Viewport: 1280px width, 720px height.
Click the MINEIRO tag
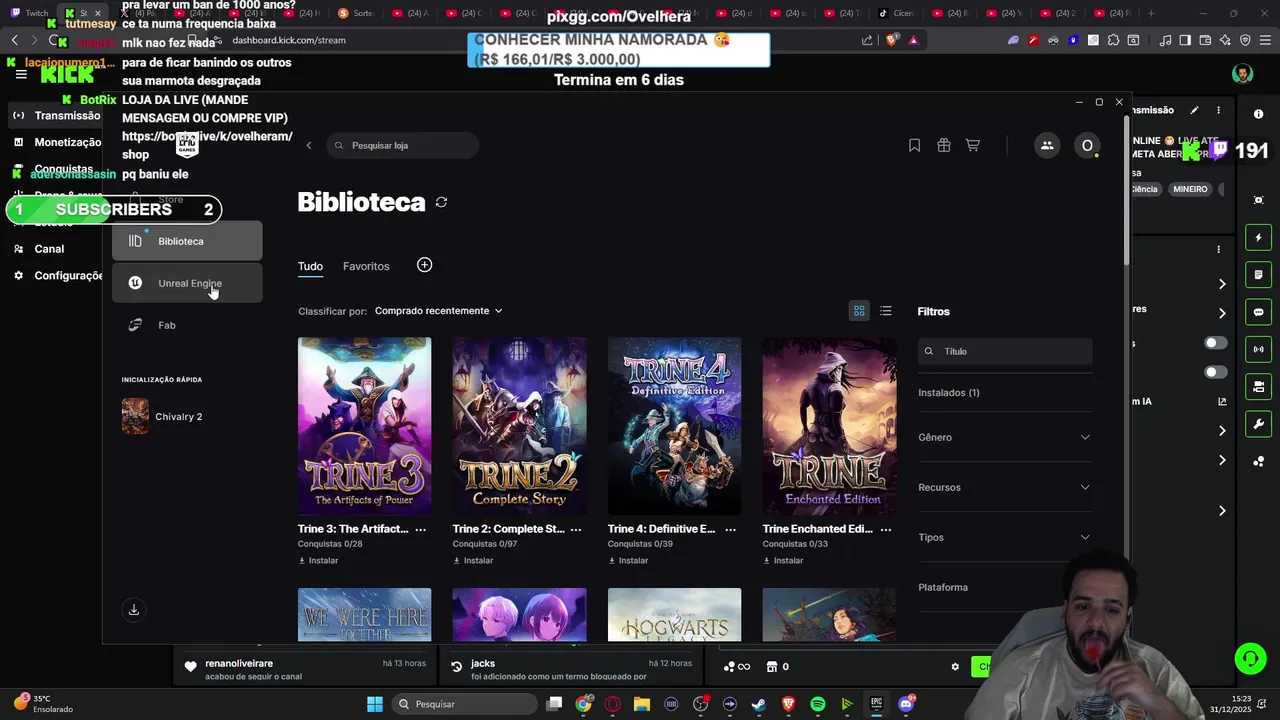pyautogui.click(x=1190, y=189)
